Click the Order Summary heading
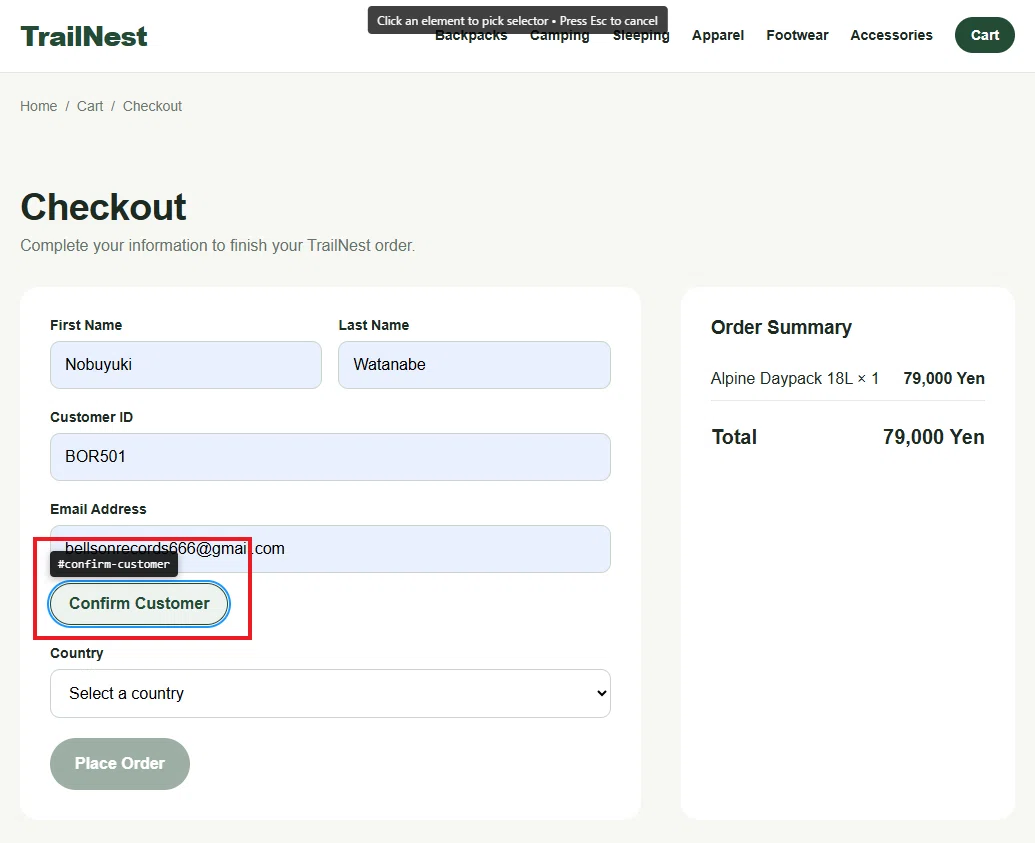1035x843 pixels. coord(781,327)
